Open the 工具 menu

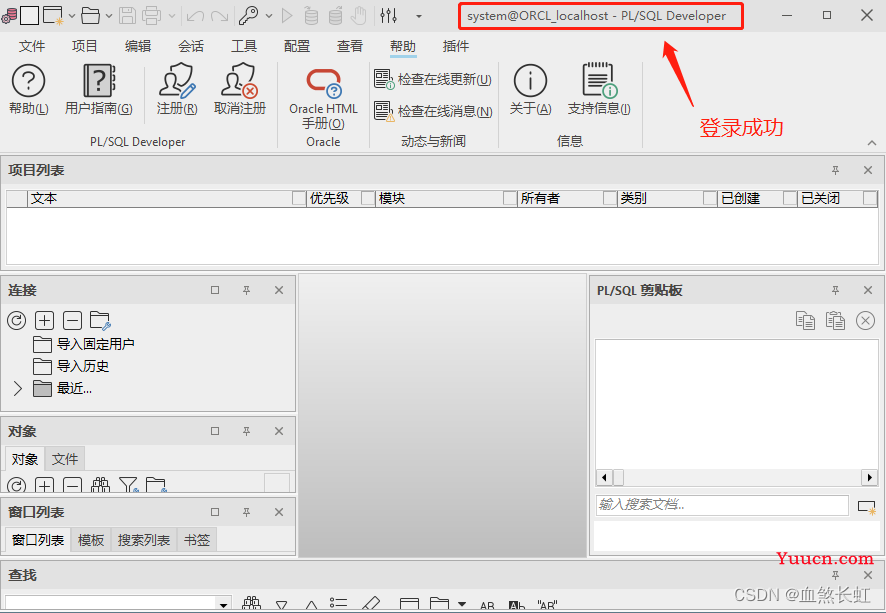244,46
